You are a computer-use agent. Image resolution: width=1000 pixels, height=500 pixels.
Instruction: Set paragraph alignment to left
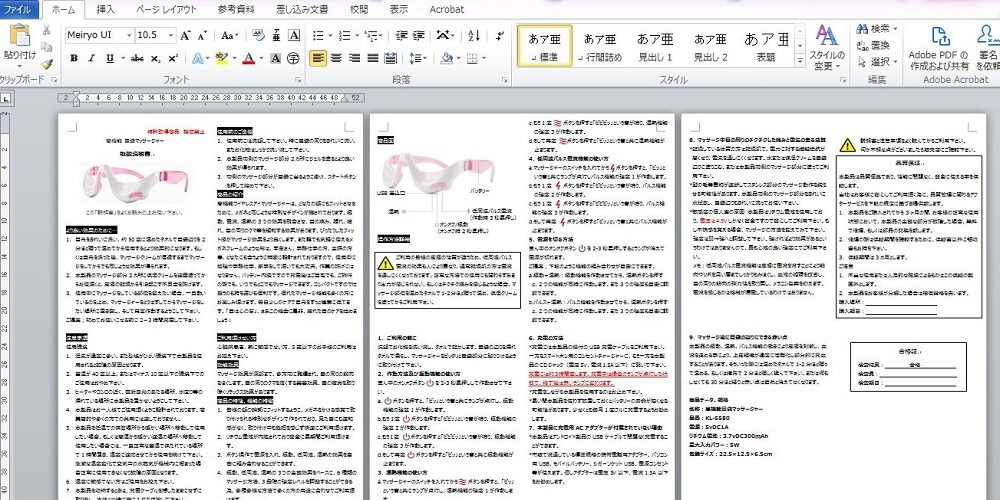point(318,58)
